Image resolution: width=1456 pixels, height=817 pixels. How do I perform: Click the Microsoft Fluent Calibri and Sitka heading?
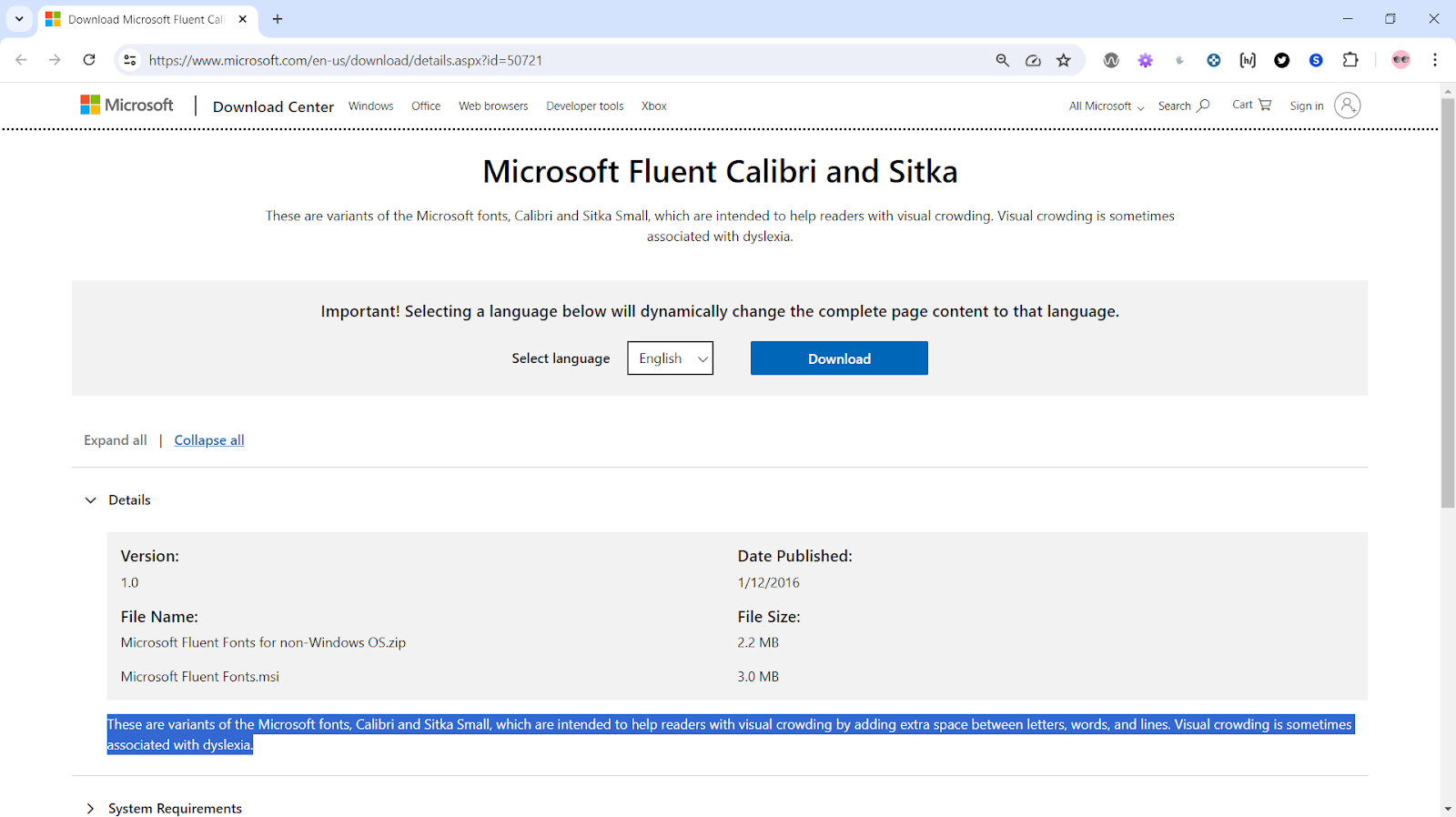pos(720,171)
